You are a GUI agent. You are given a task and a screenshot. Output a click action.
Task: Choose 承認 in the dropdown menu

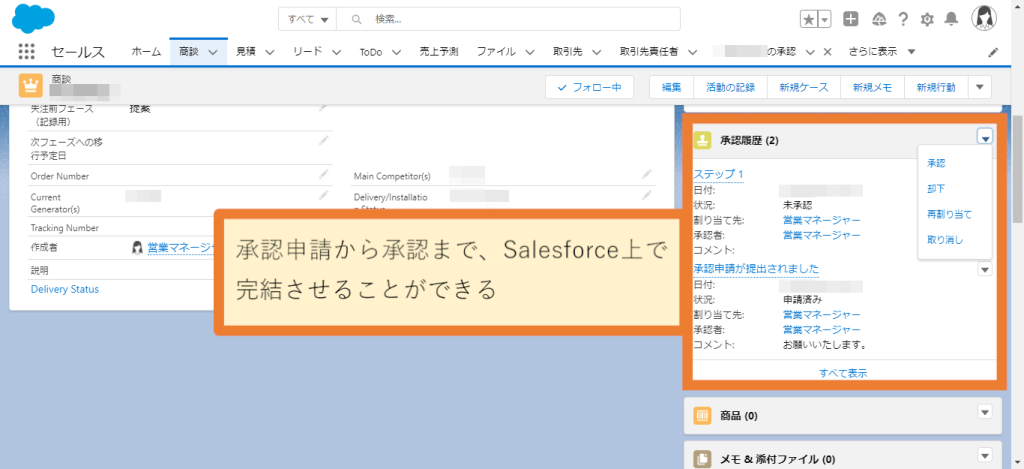tap(936, 163)
